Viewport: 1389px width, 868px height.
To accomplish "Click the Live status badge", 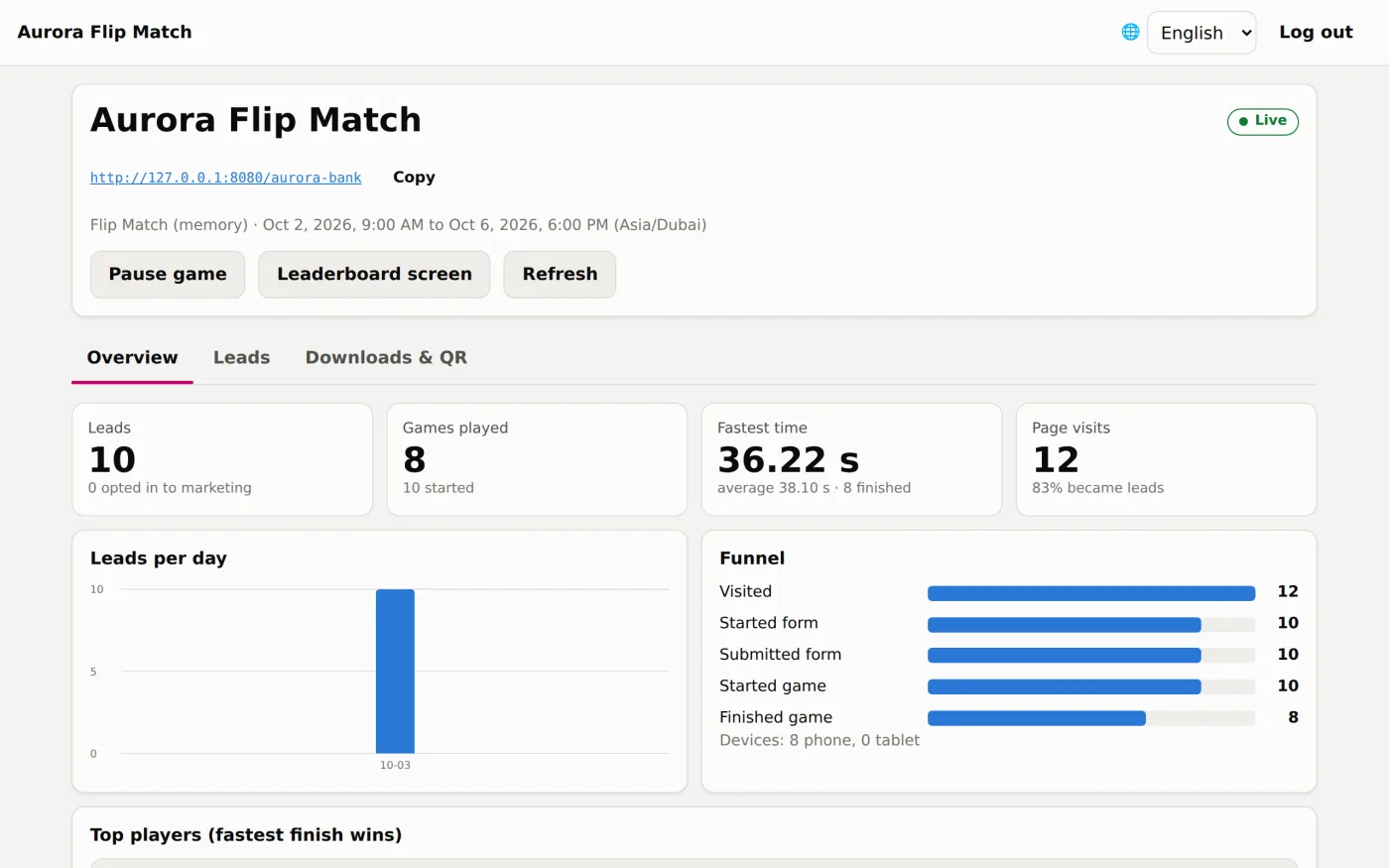I will pos(1263,121).
